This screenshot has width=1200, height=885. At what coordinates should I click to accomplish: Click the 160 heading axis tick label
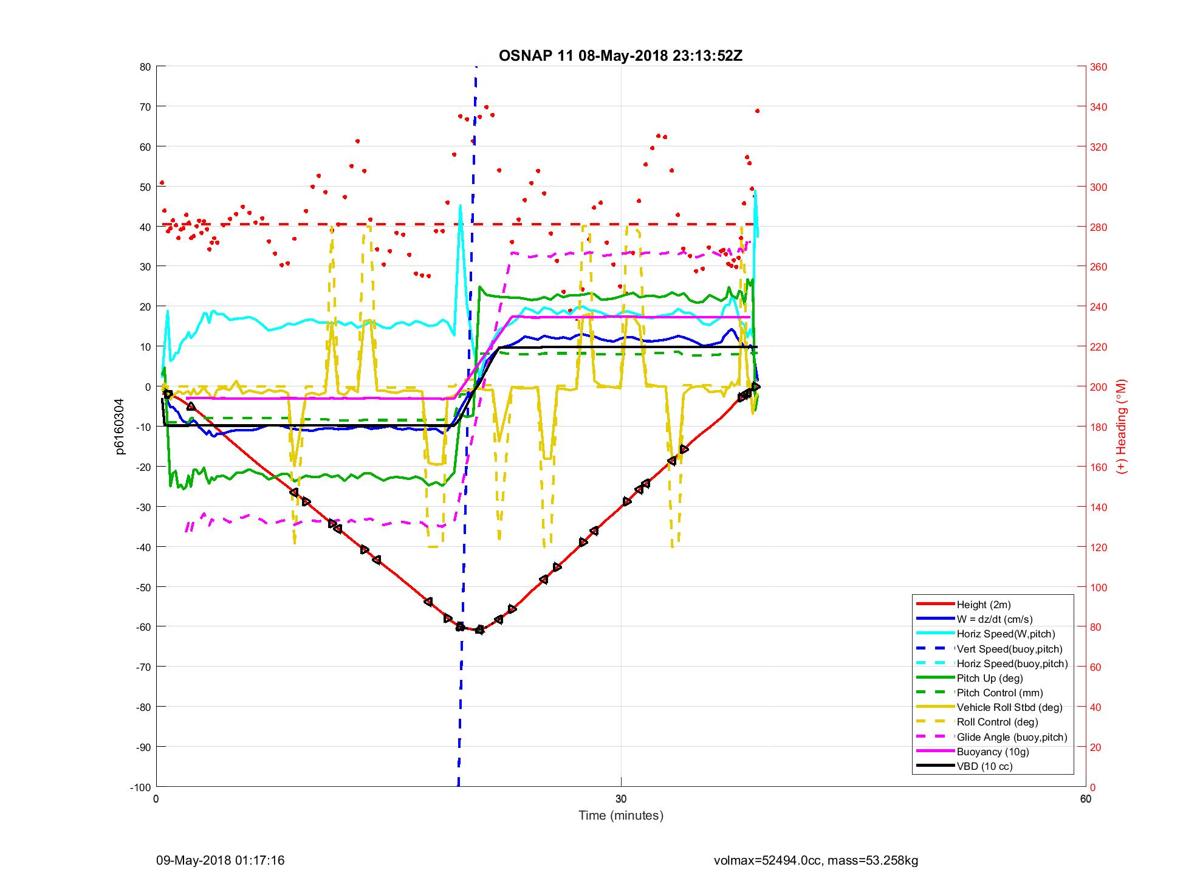(x=1100, y=467)
